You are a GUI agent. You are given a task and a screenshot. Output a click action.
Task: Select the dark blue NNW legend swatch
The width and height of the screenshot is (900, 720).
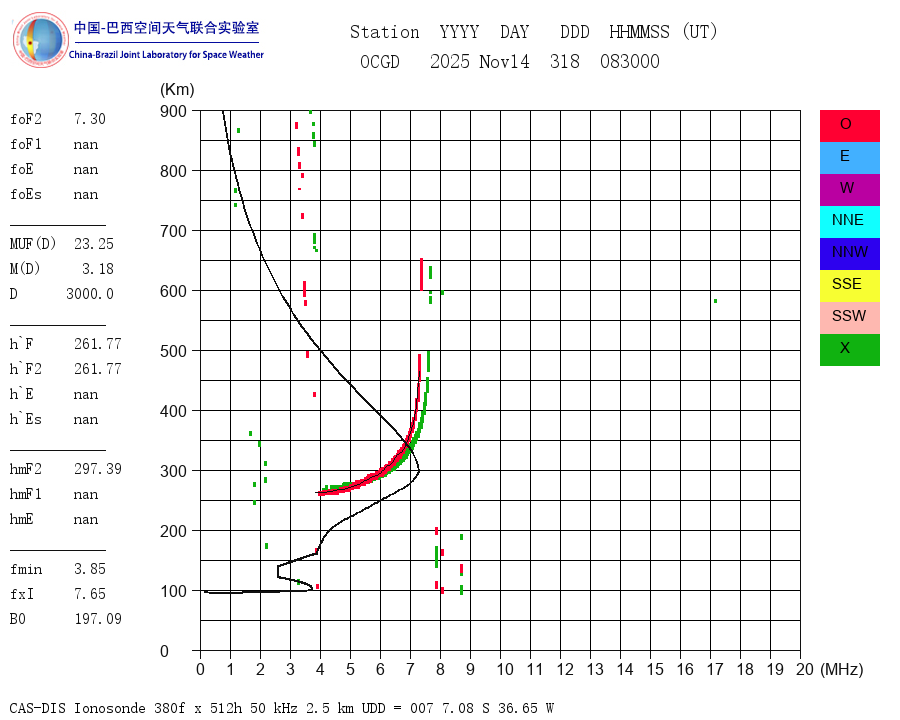[849, 254]
